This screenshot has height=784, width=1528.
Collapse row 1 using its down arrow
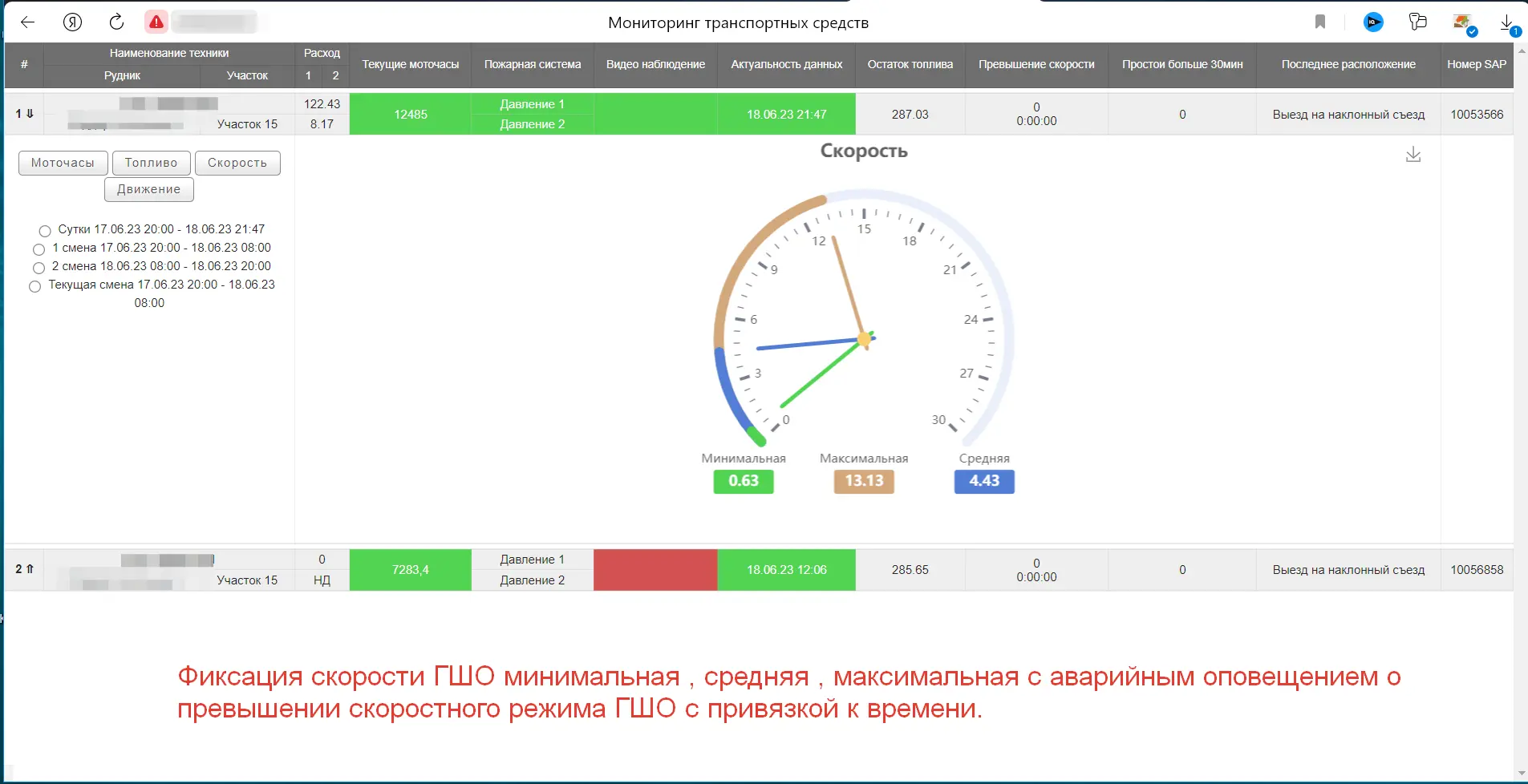[x=30, y=113]
